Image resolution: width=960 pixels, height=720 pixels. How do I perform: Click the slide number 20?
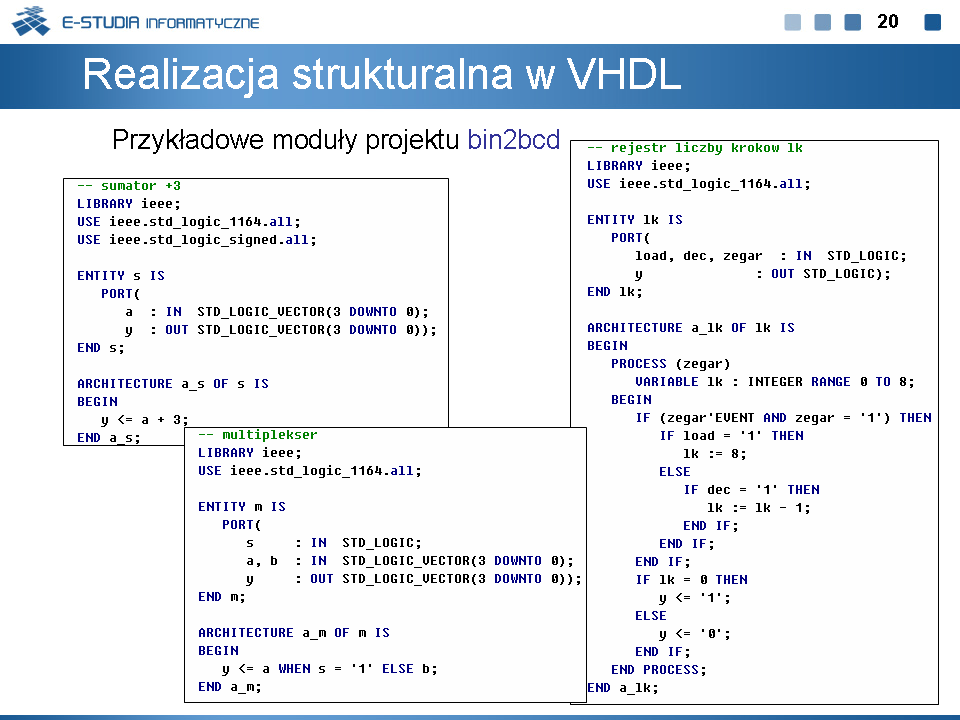coord(888,21)
